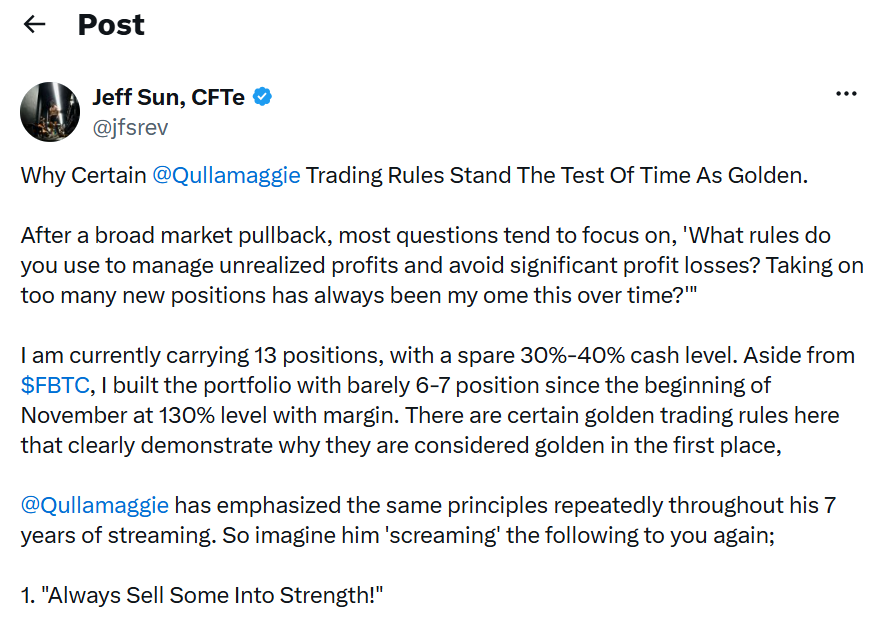Go back using the left arrow icon

click(x=35, y=24)
